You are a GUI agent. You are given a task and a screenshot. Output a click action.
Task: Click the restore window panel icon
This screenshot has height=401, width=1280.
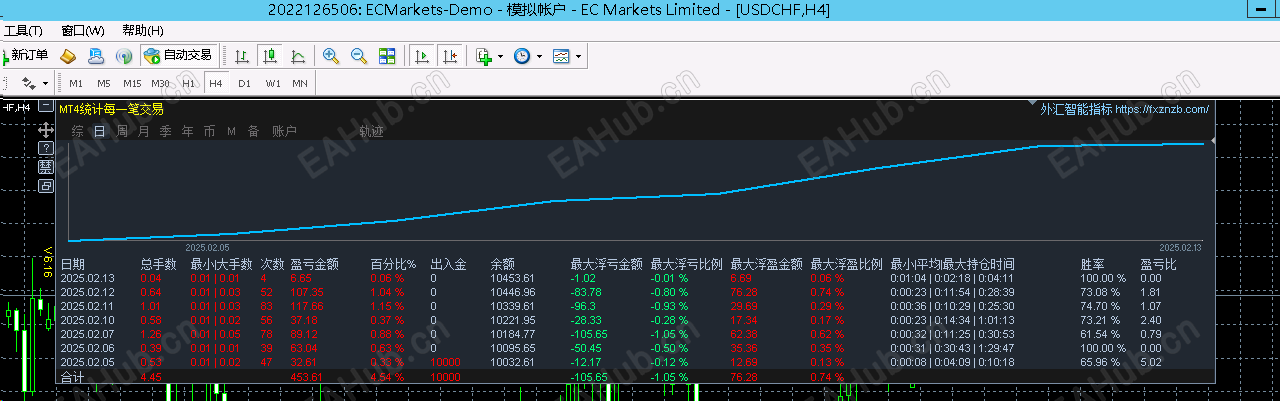(46, 186)
